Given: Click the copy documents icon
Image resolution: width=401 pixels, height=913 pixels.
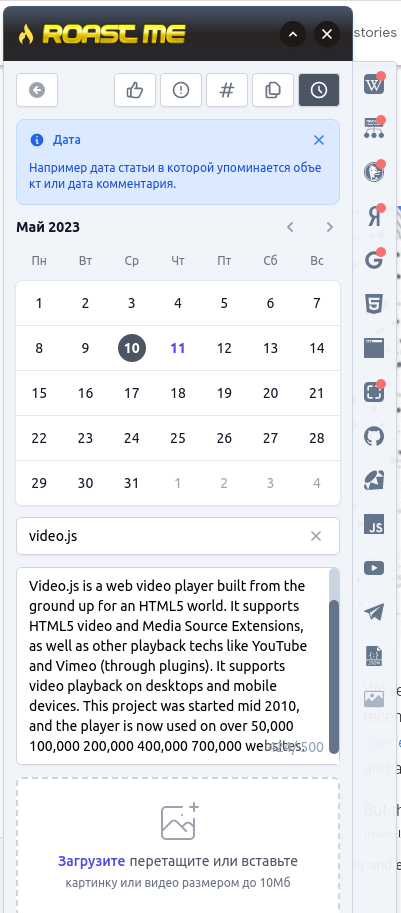Looking at the screenshot, I should pyautogui.click(x=273, y=90).
